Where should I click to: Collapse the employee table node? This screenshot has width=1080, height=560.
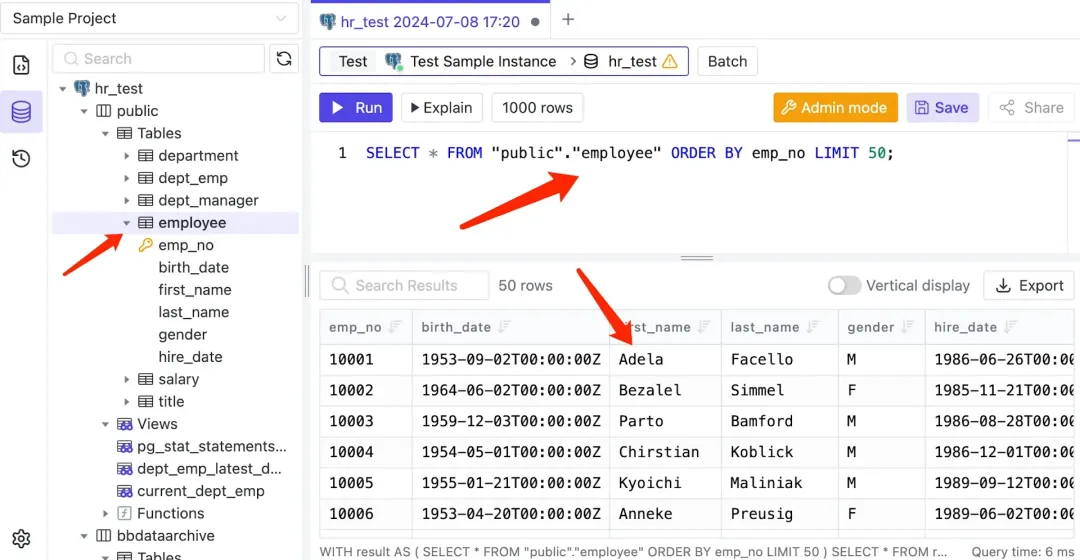[x=127, y=223]
